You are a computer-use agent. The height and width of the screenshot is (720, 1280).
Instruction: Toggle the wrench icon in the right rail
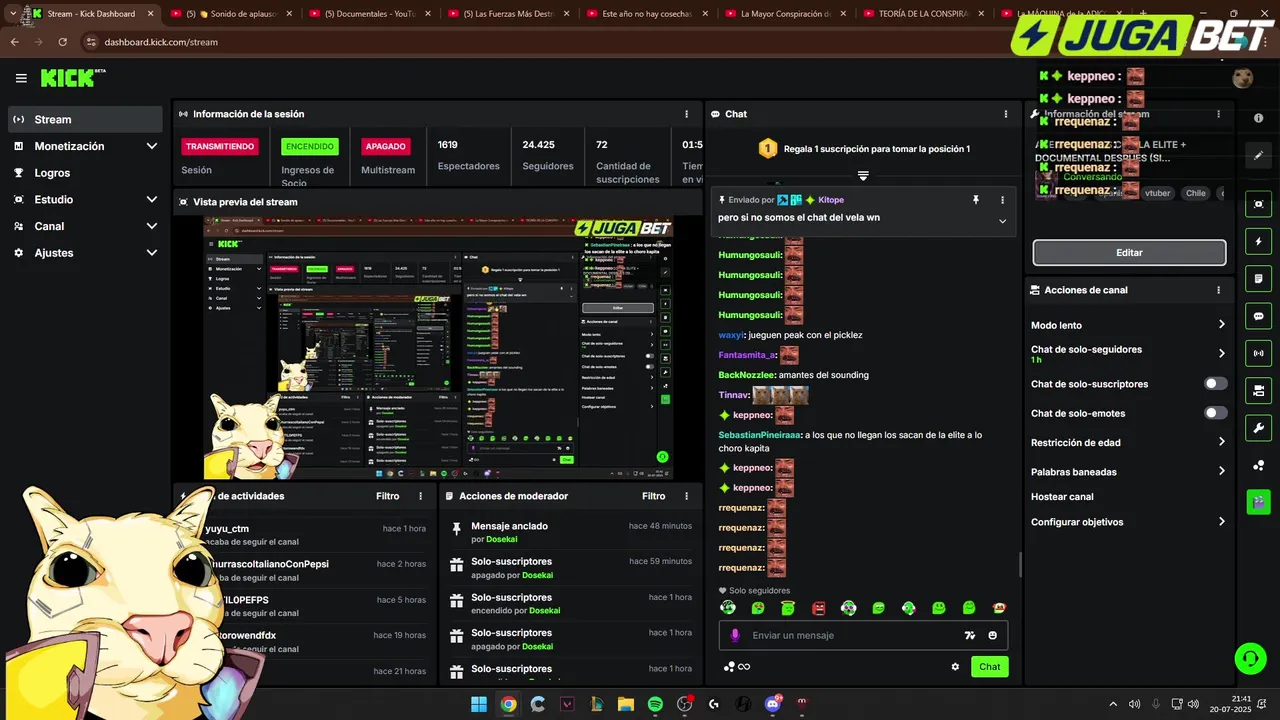[1258, 428]
